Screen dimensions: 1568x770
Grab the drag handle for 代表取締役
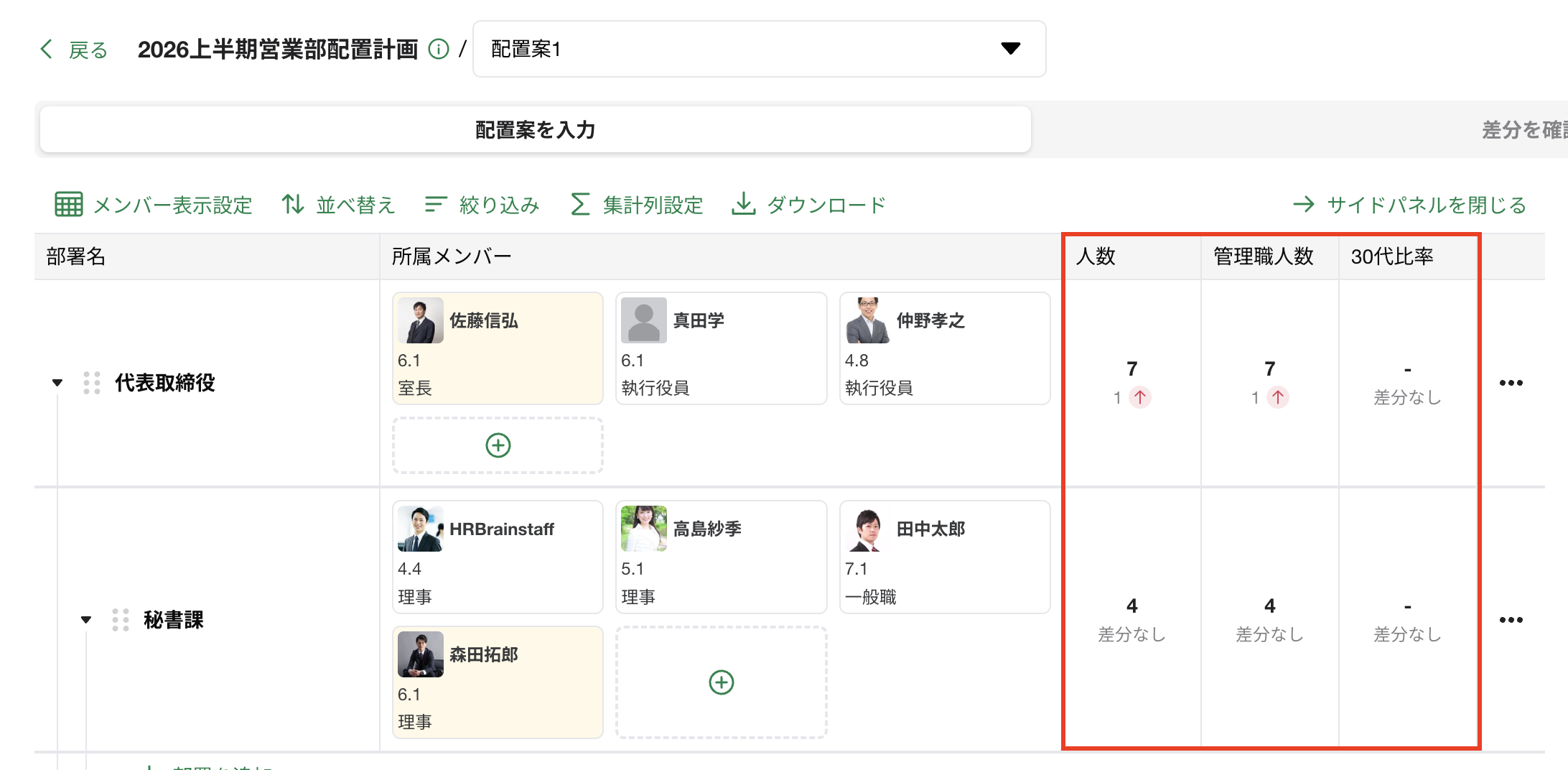coord(91,383)
